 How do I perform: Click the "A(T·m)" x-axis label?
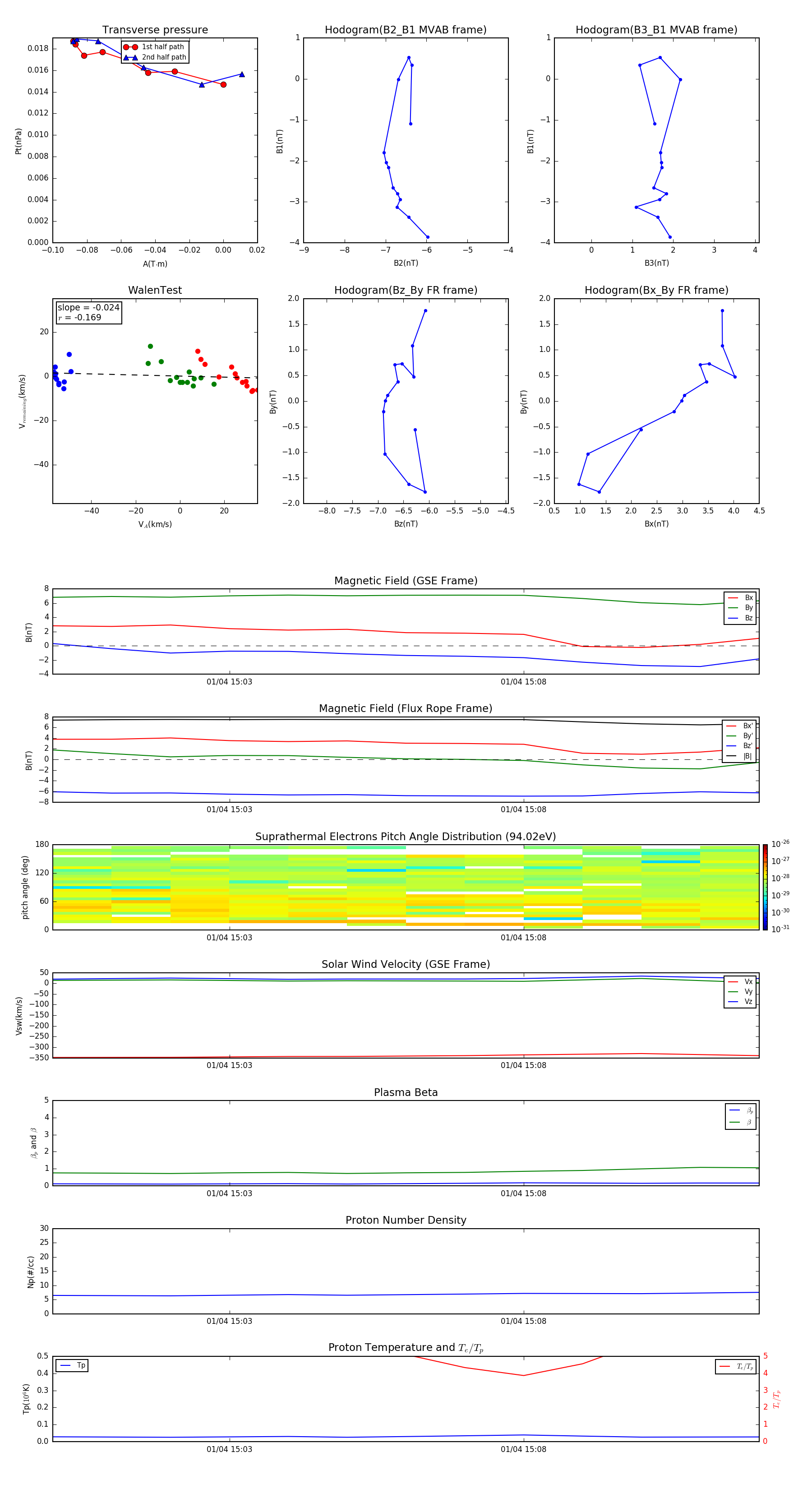[x=155, y=264]
